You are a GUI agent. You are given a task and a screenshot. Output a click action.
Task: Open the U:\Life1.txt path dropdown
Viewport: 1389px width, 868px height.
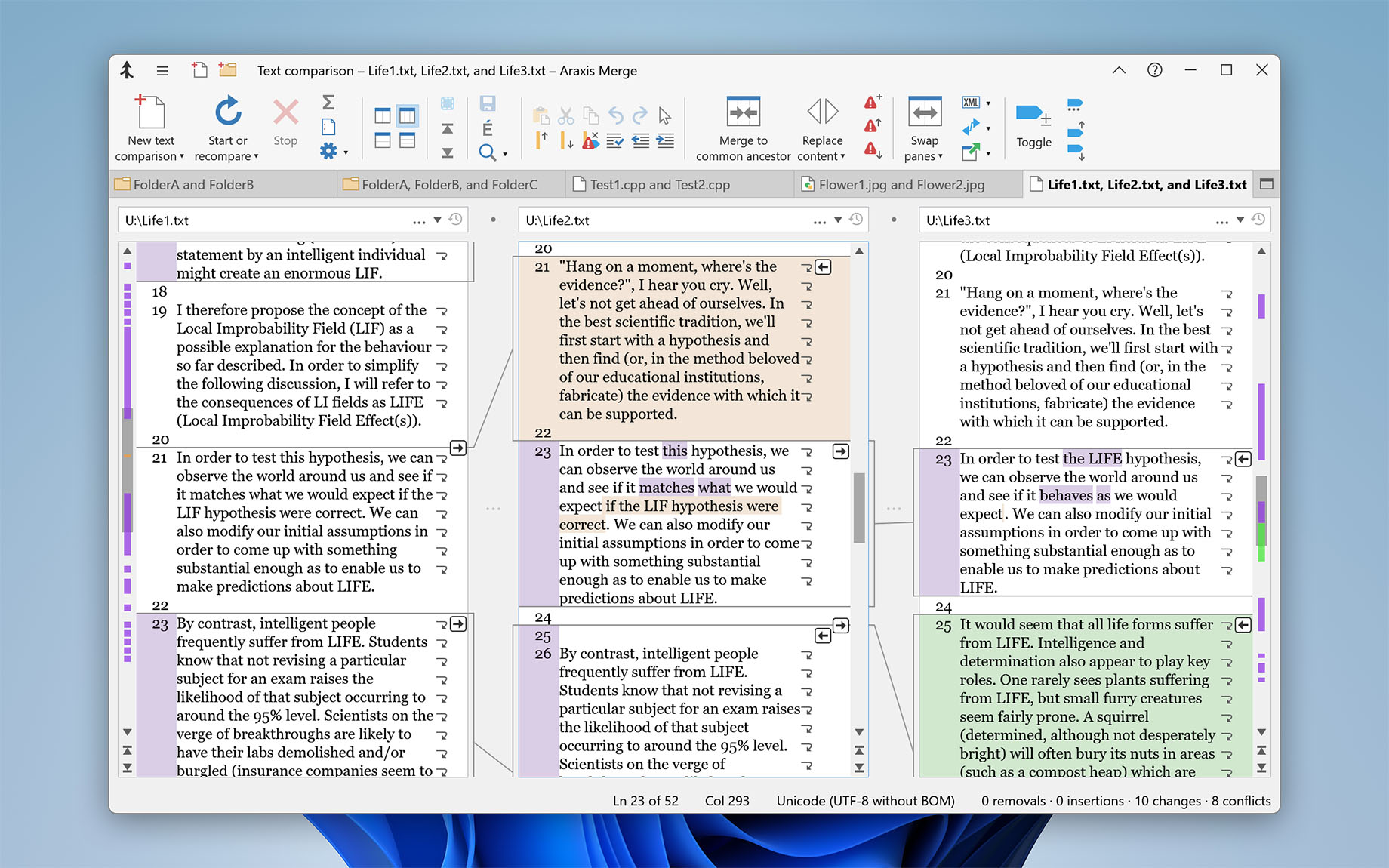(438, 220)
